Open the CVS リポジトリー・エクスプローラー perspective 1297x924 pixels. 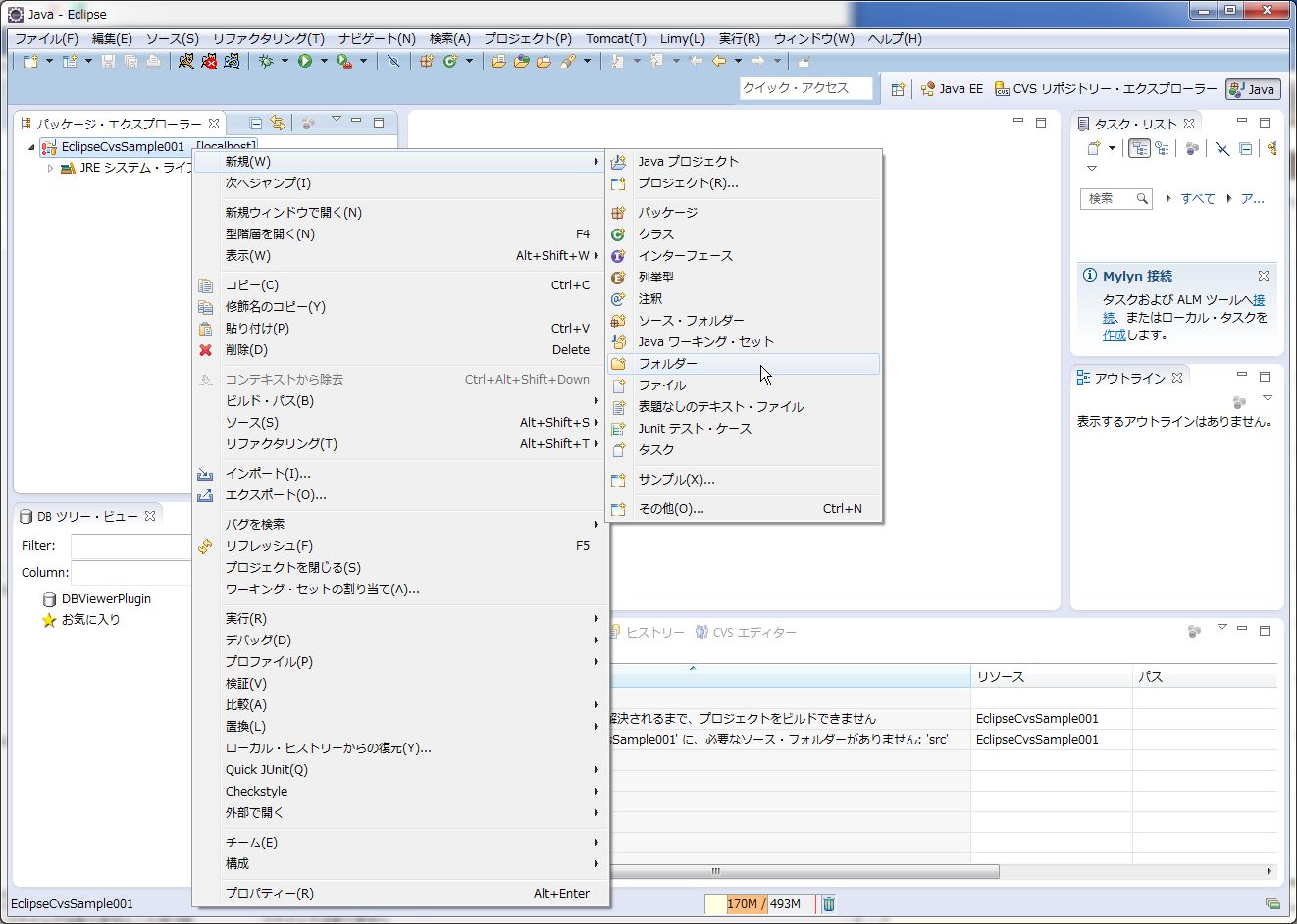click(1106, 89)
